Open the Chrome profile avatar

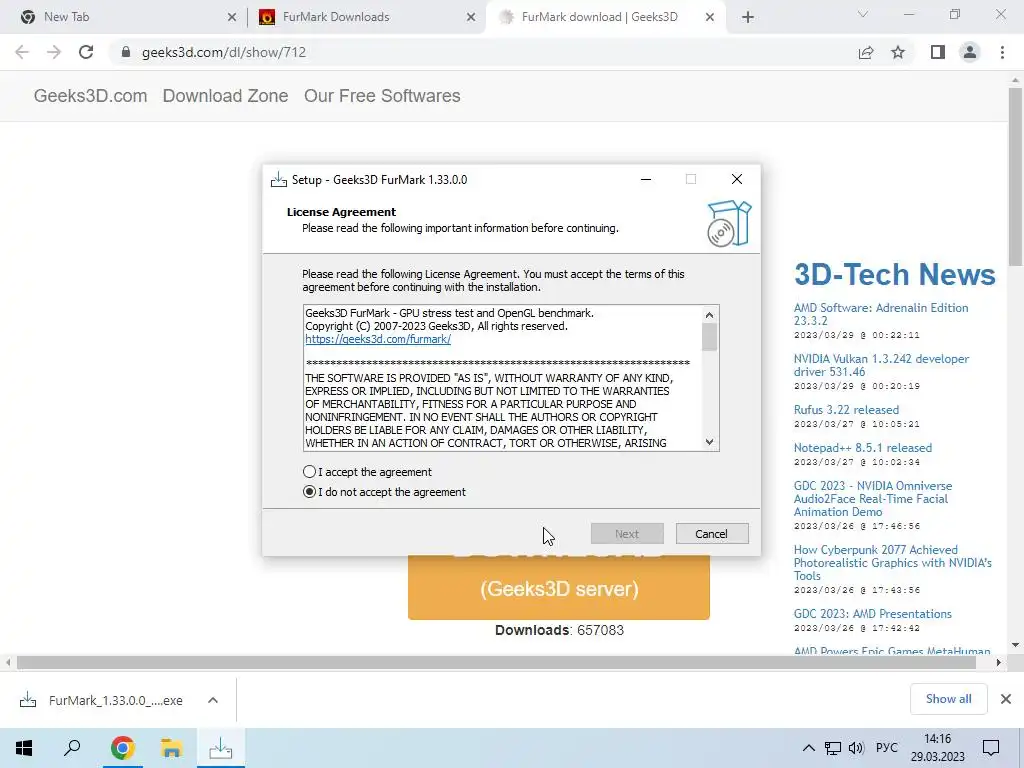click(x=970, y=52)
